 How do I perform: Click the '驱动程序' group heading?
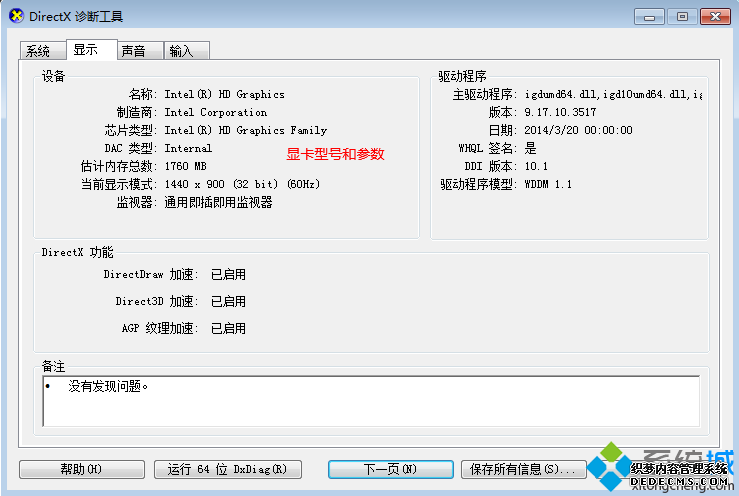(462, 76)
